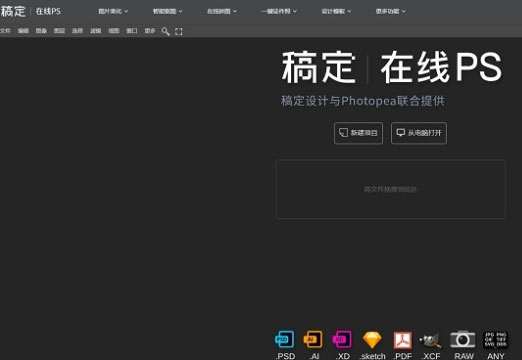Open the 文件 menu

click(5, 31)
